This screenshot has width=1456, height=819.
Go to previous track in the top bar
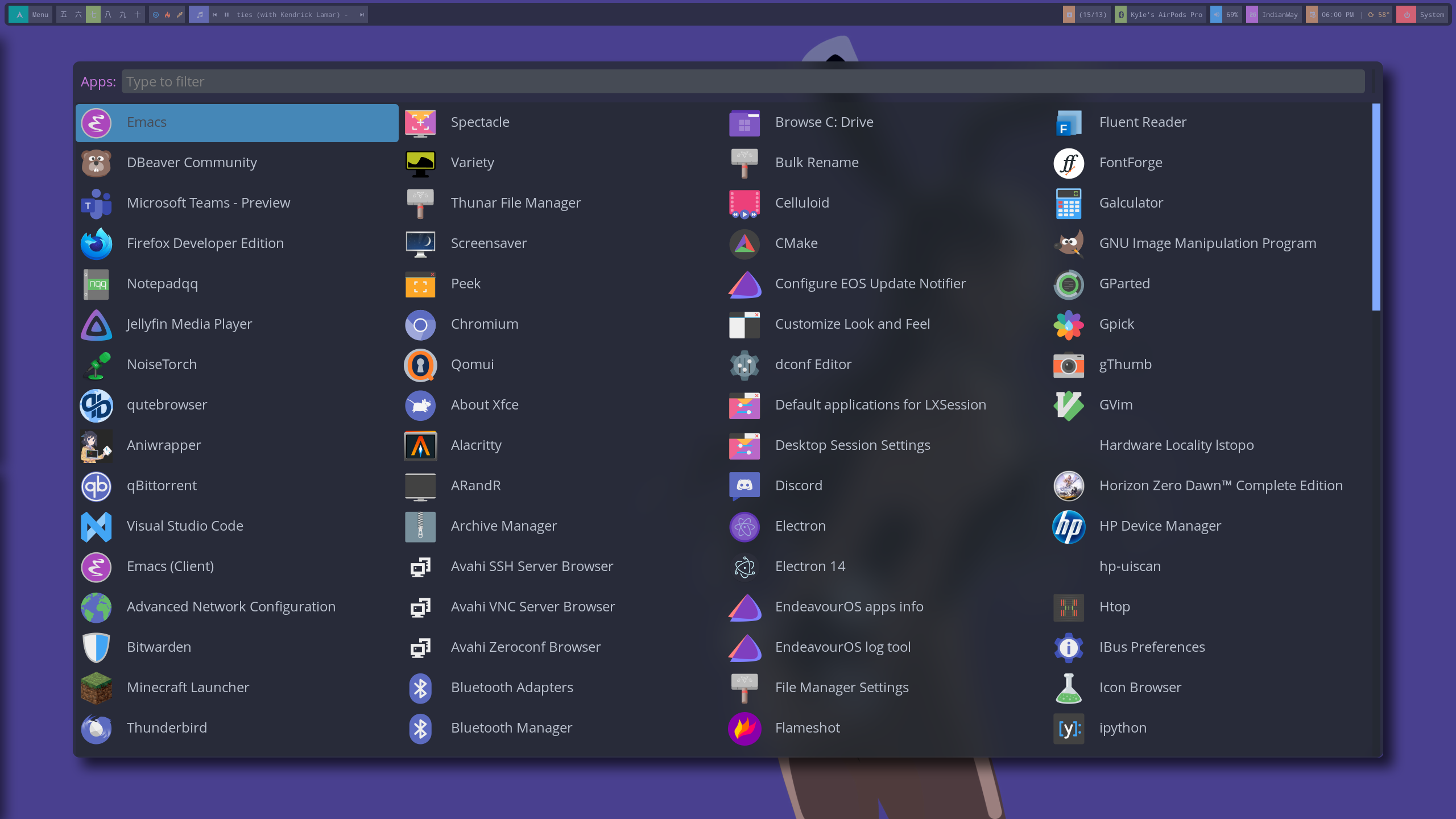click(x=215, y=15)
